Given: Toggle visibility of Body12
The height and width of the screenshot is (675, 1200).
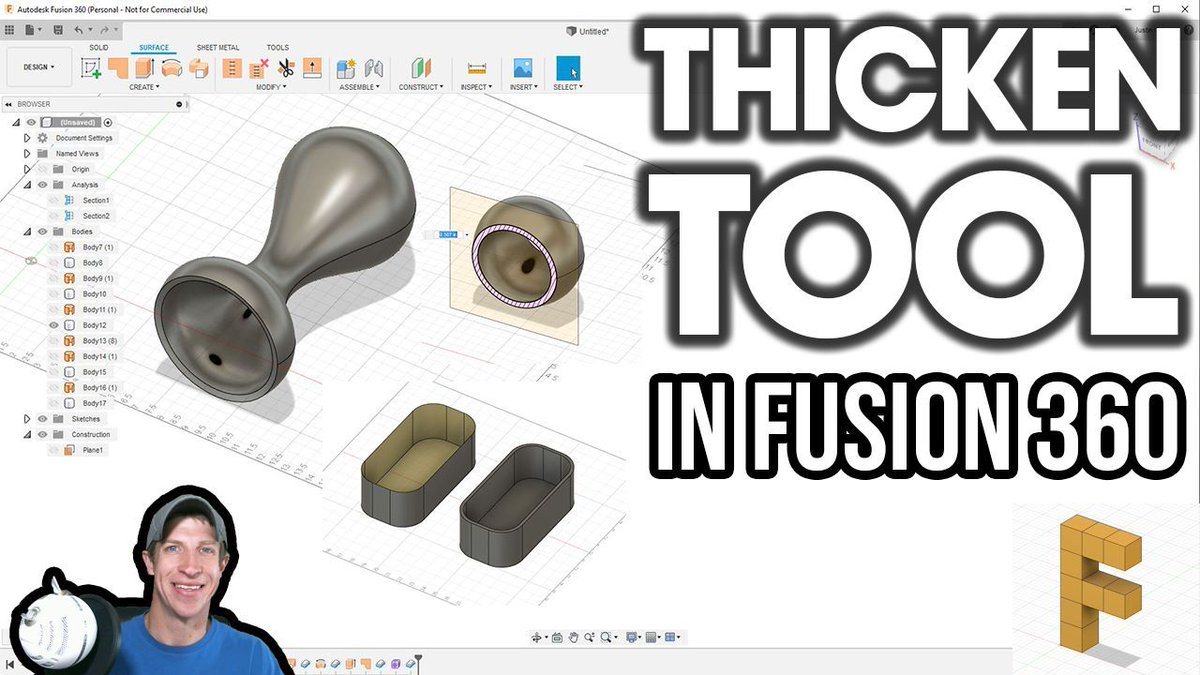Looking at the screenshot, I should (53, 325).
